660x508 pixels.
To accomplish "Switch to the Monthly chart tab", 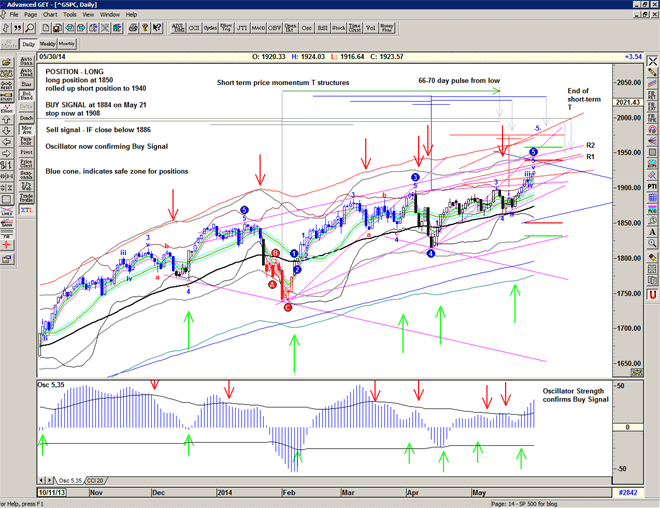I will coord(67,45).
